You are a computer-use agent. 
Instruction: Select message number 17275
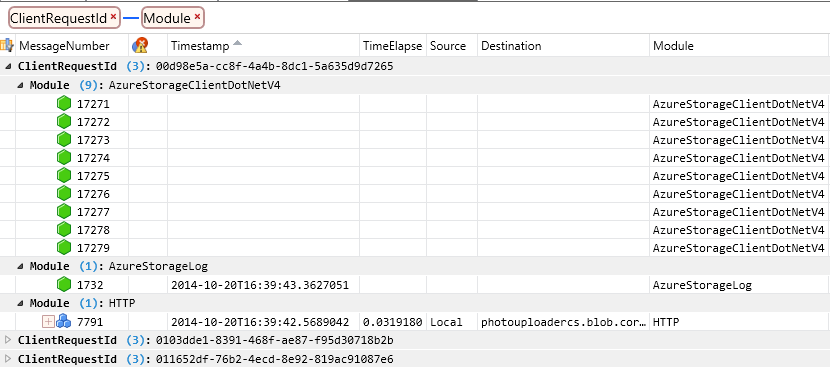coord(93,176)
